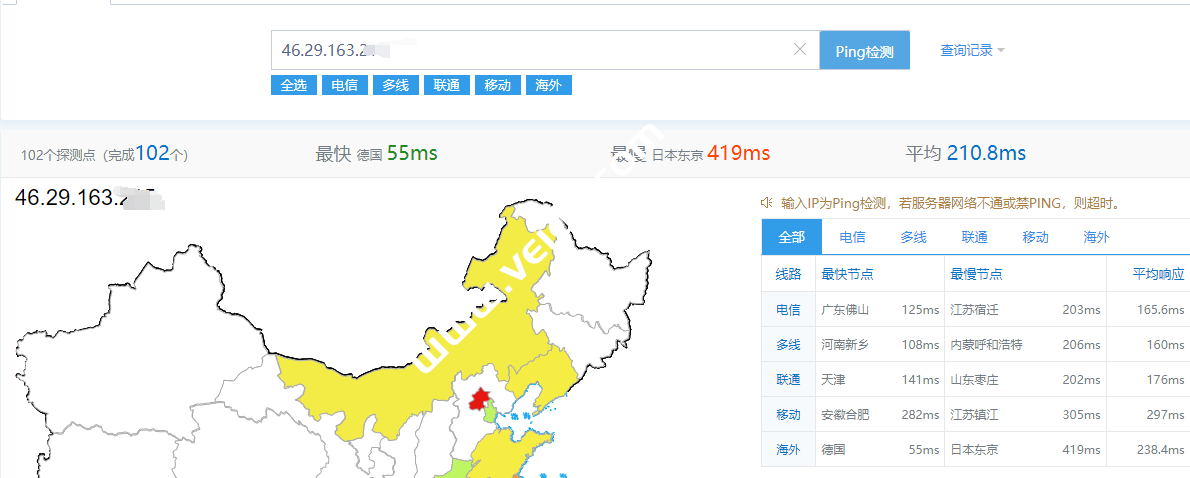Image resolution: width=1190 pixels, height=478 pixels.
Task: Click the 江苏镇江 slowest node cell
Action: point(974,414)
